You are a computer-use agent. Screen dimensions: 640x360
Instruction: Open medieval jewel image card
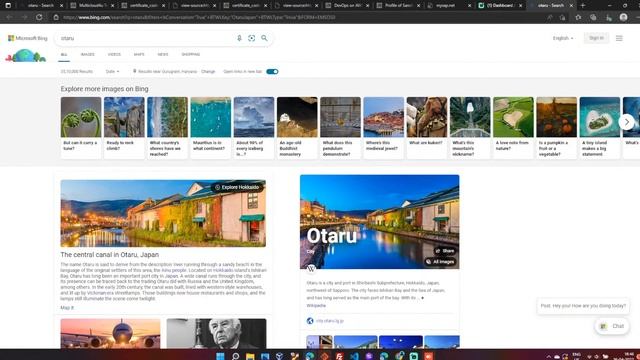(x=384, y=127)
